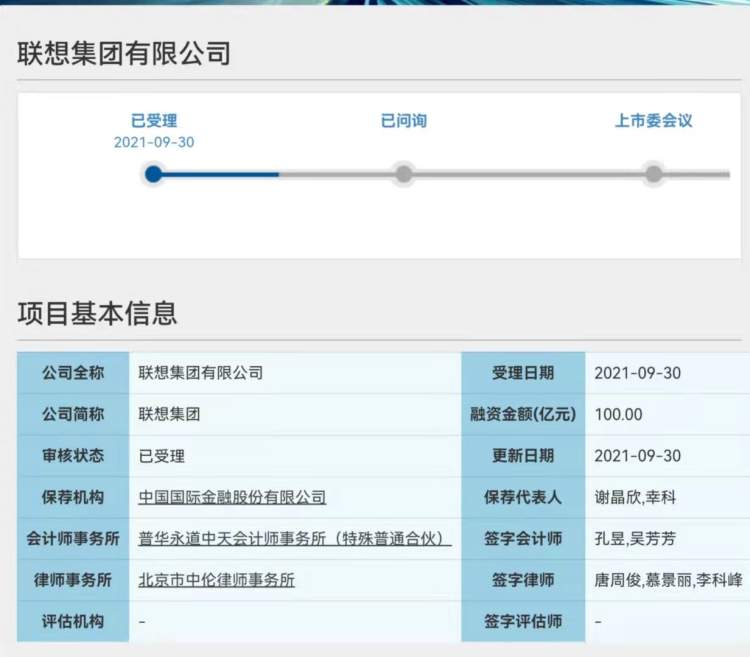Open the 中国国际金融股份有限公司 sponsor link
The height and width of the screenshot is (657, 750).
[232, 497]
